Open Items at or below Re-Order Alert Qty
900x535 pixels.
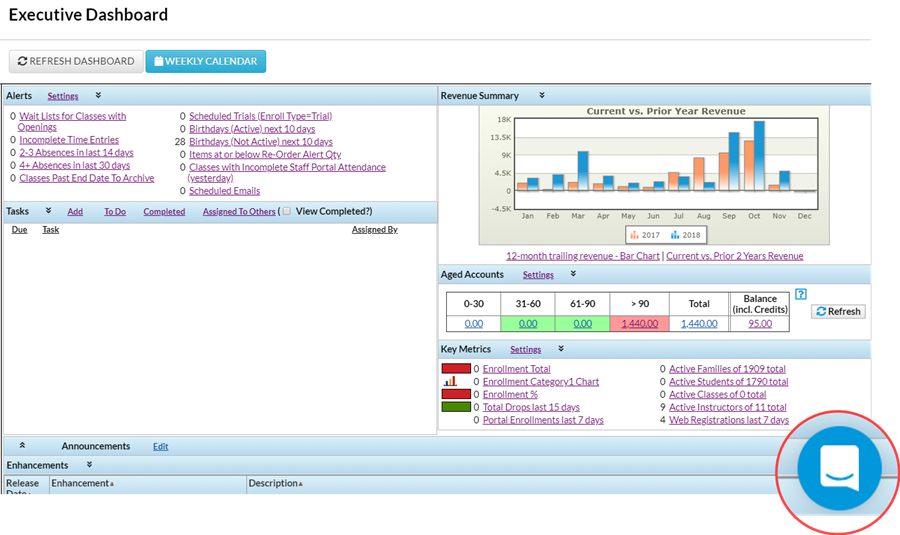click(x=265, y=154)
